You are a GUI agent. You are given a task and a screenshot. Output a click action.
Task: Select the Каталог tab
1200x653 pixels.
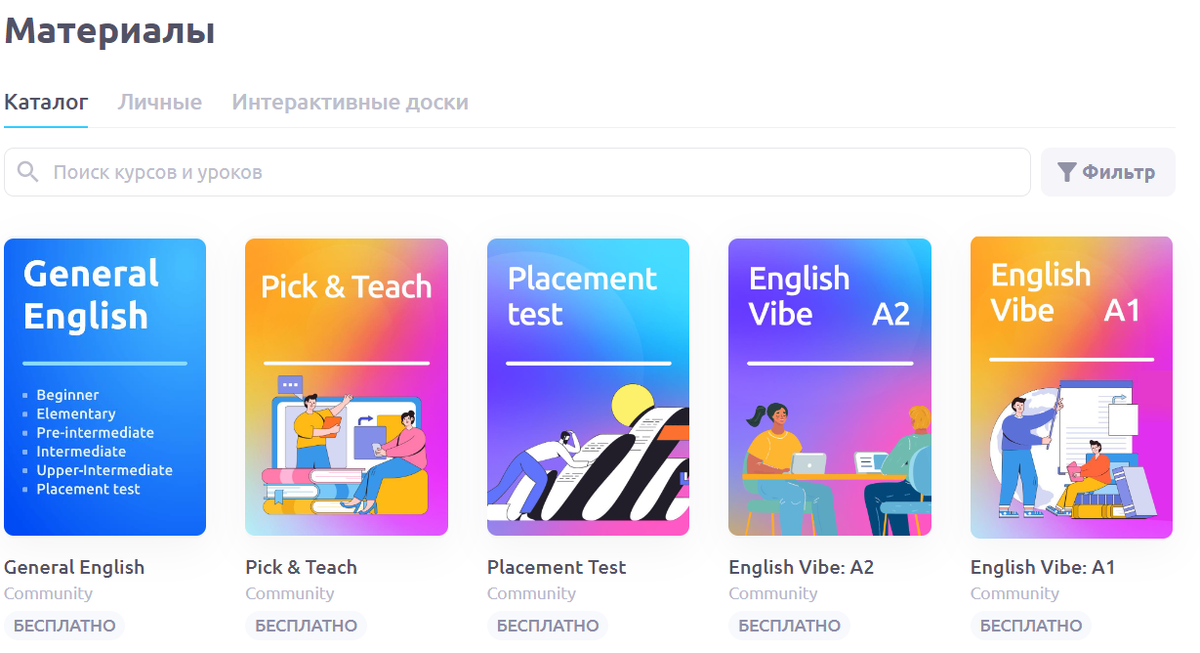click(46, 102)
